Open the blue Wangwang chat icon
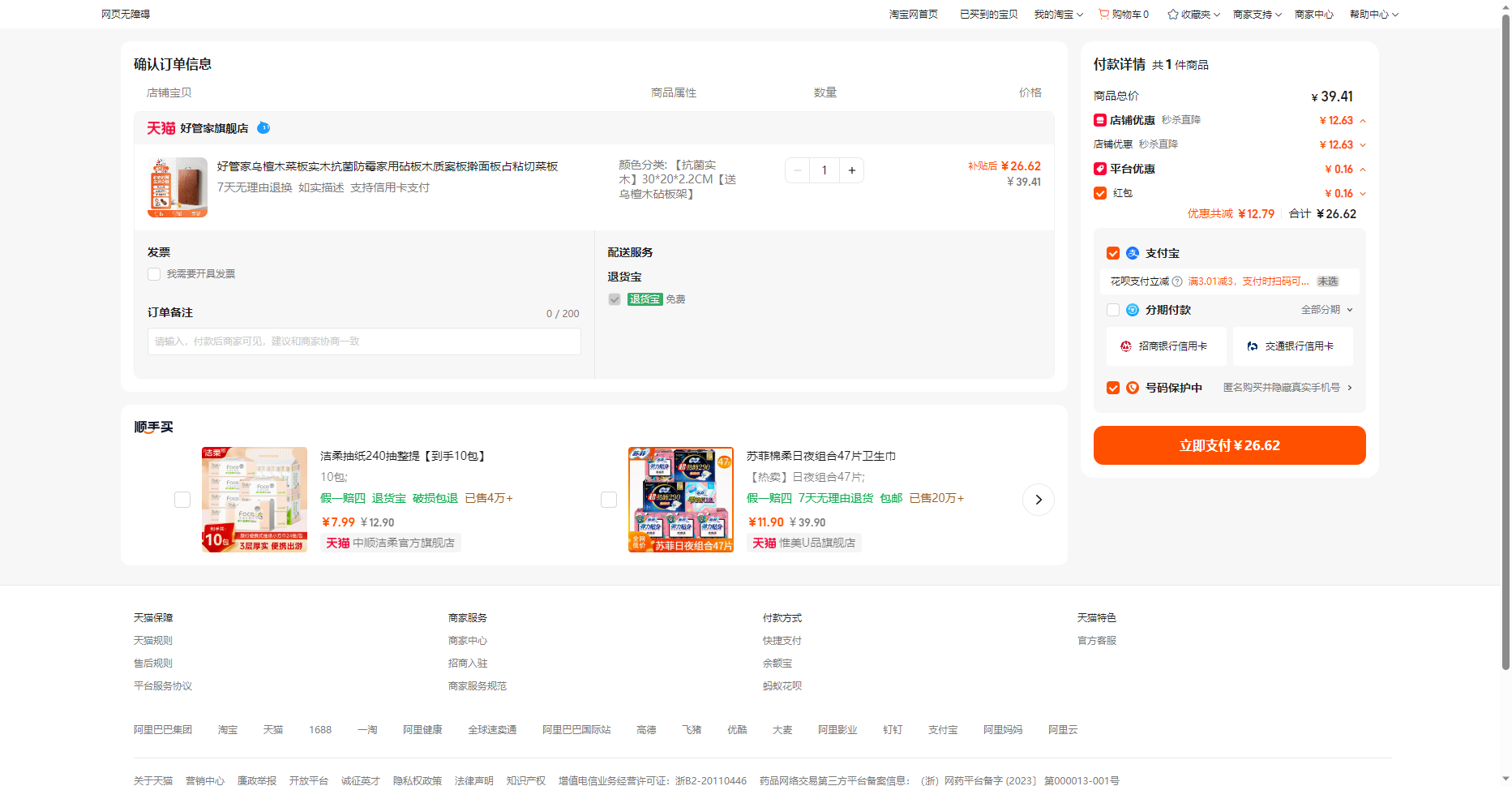This screenshot has height=786, width=1512. coord(263,127)
